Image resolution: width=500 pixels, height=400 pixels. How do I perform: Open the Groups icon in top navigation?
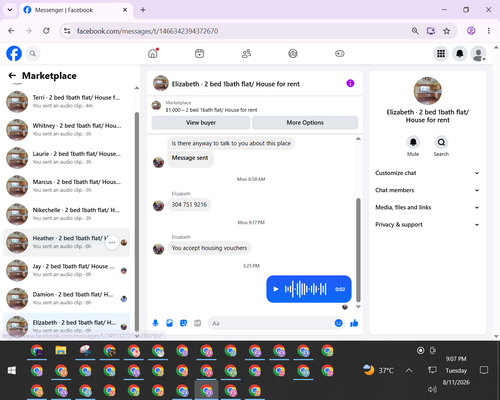tap(293, 53)
